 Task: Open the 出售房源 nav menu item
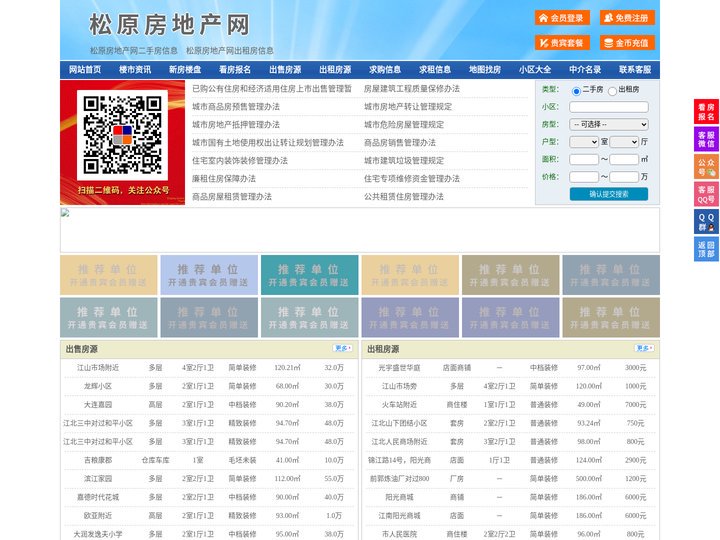pos(285,70)
